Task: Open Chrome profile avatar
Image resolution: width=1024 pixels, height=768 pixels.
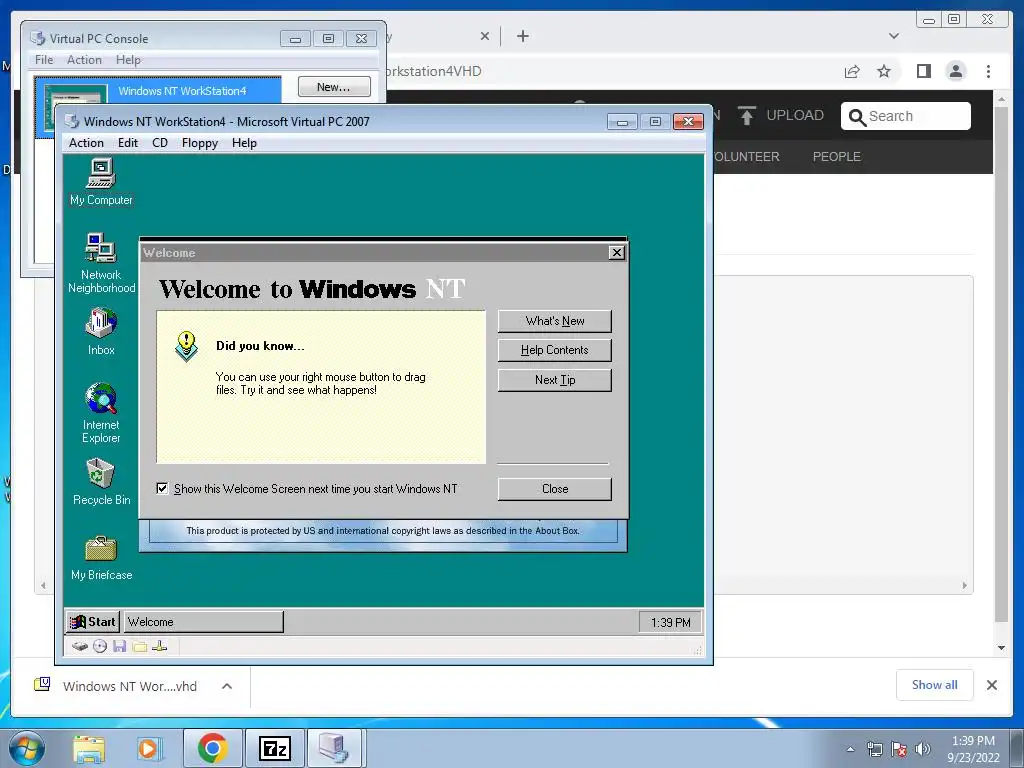Action: (x=956, y=71)
